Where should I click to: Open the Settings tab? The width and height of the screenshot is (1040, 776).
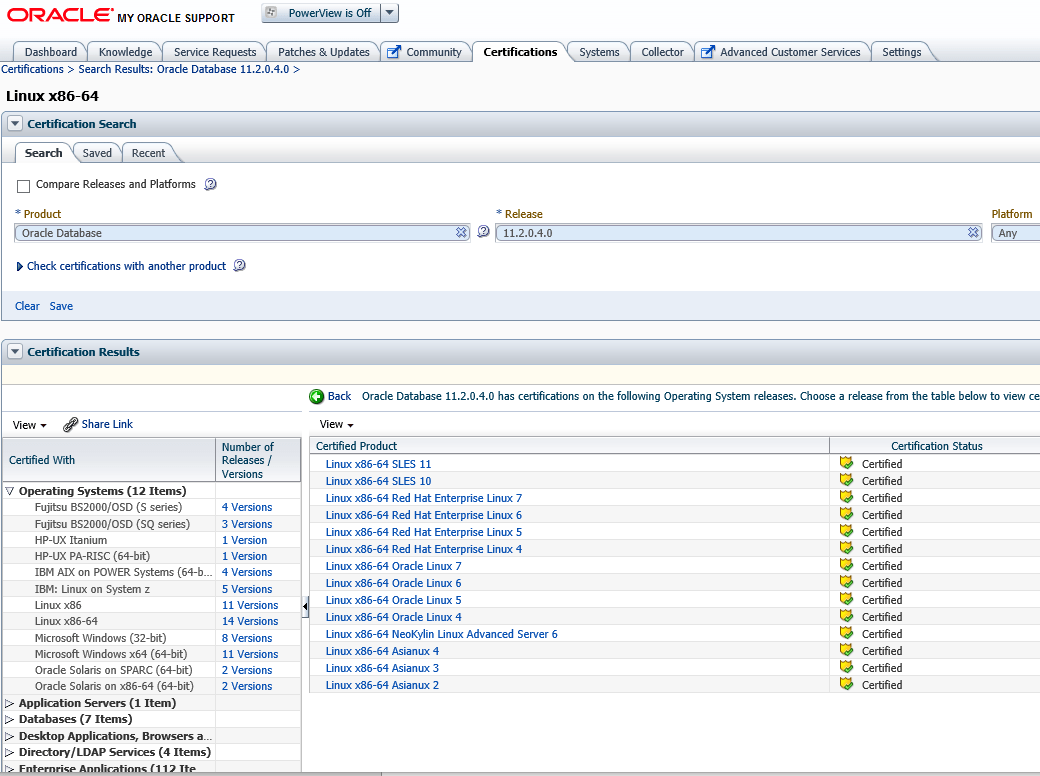(x=901, y=52)
